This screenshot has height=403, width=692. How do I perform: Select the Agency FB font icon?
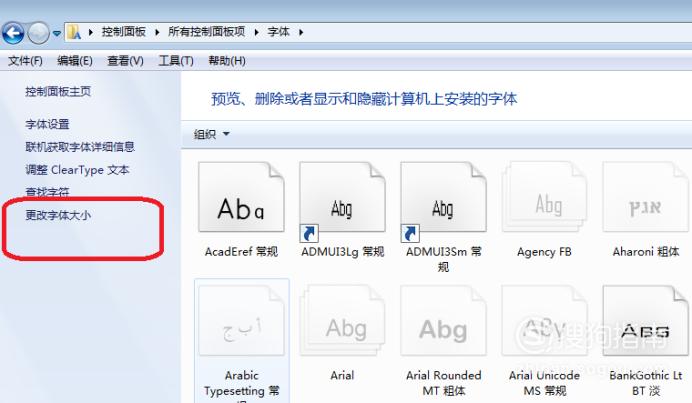[x=545, y=197]
